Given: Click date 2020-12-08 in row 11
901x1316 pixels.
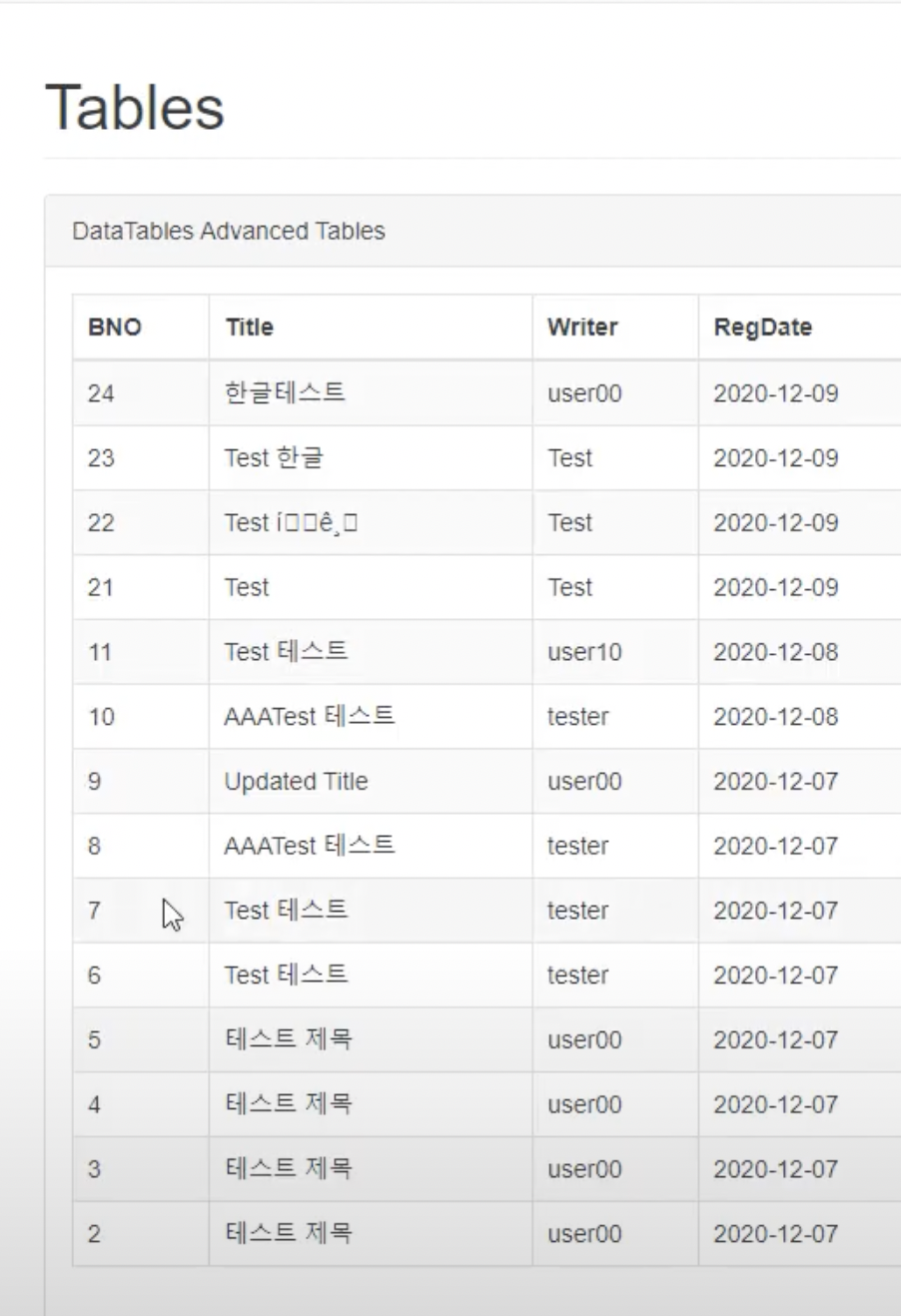Looking at the screenshot, I should [x=775, y=652].
